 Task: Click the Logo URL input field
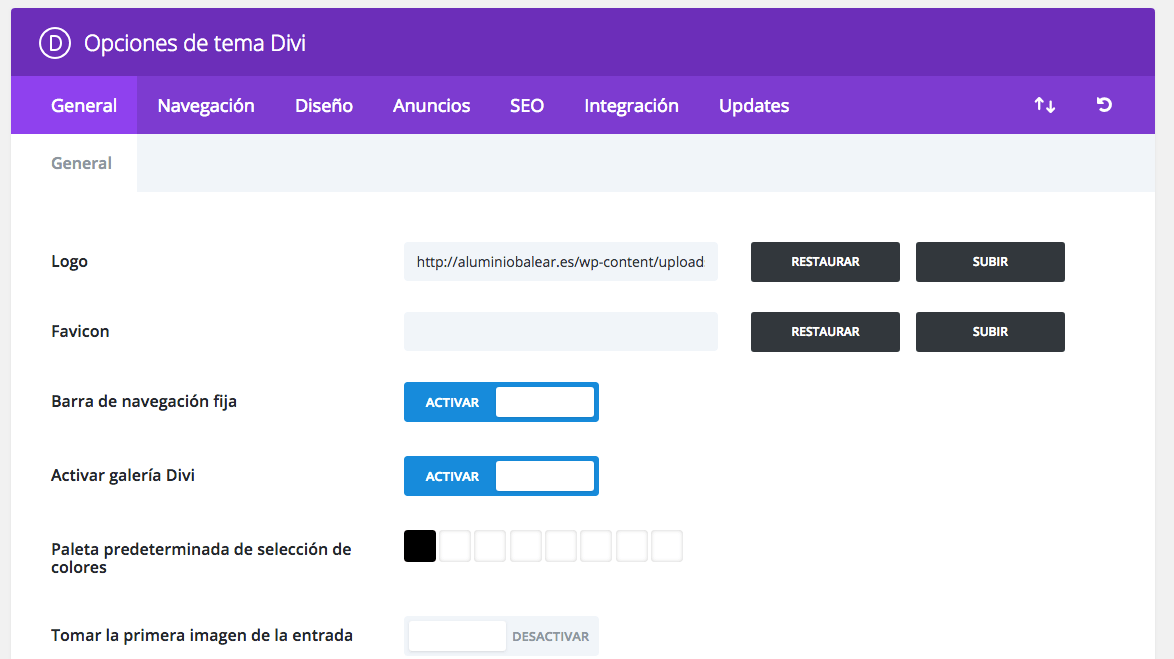(561, 261)
